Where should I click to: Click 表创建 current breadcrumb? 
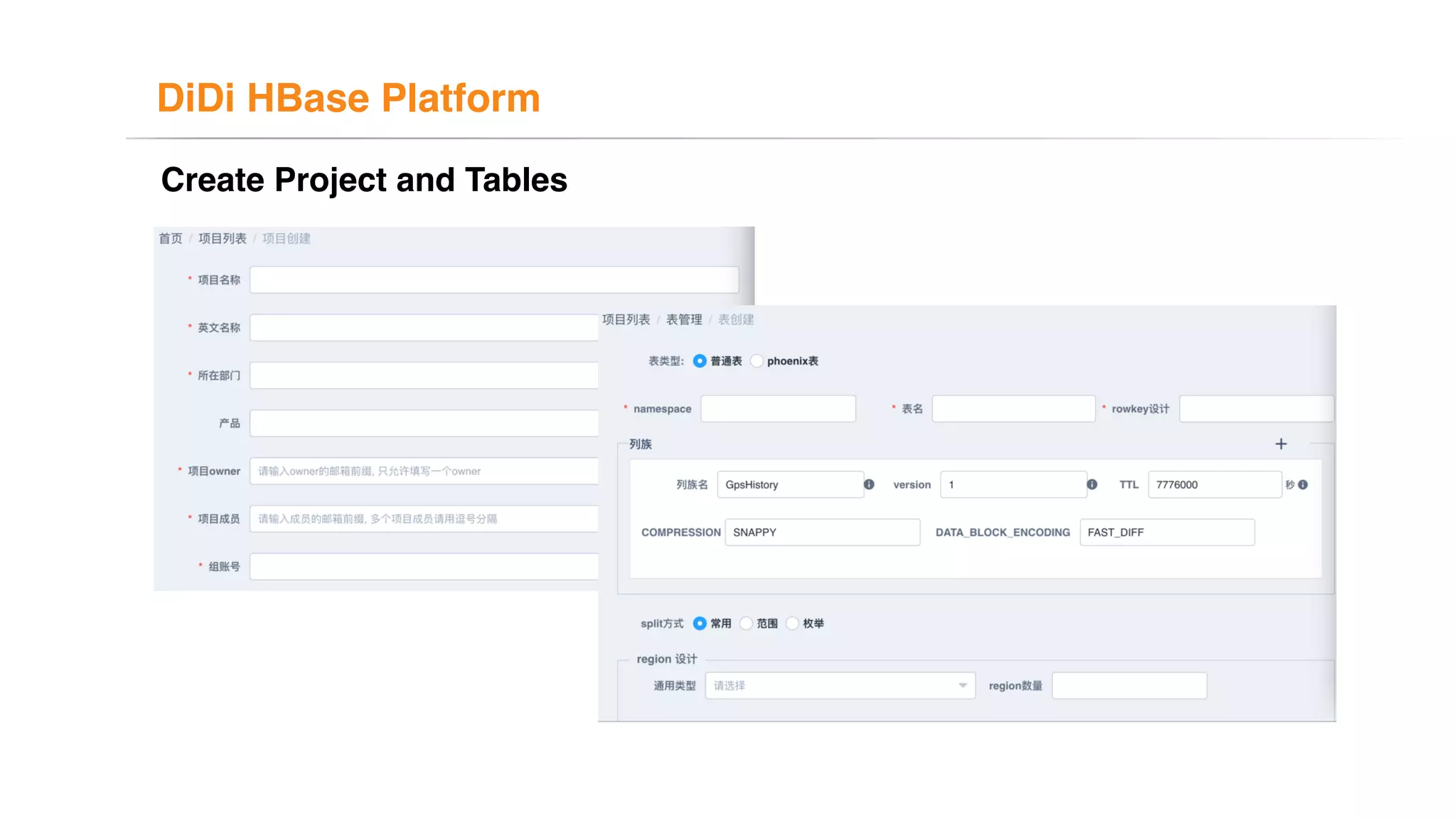click(736, 320)
